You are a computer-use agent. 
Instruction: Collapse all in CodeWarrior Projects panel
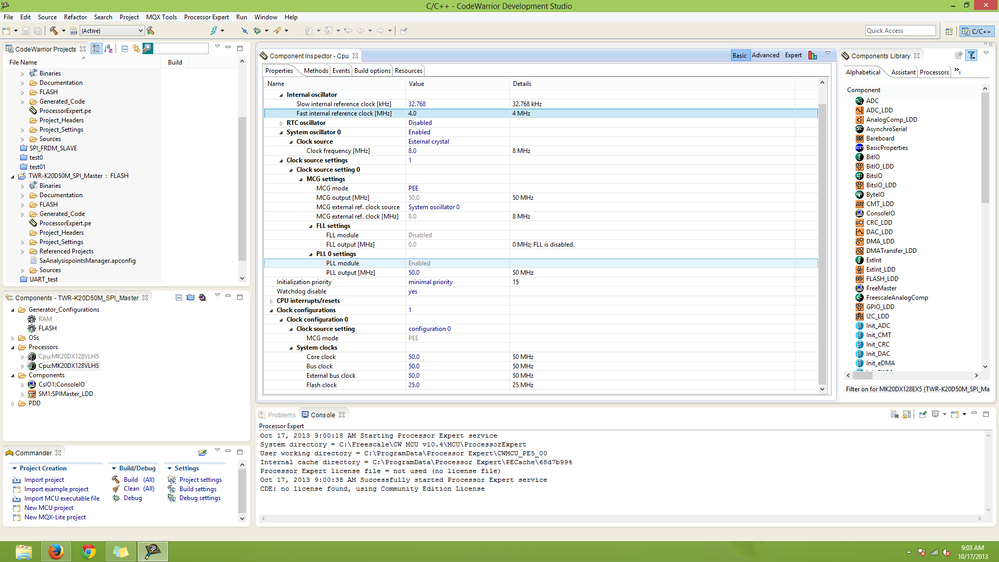click(x=124, y=48)
